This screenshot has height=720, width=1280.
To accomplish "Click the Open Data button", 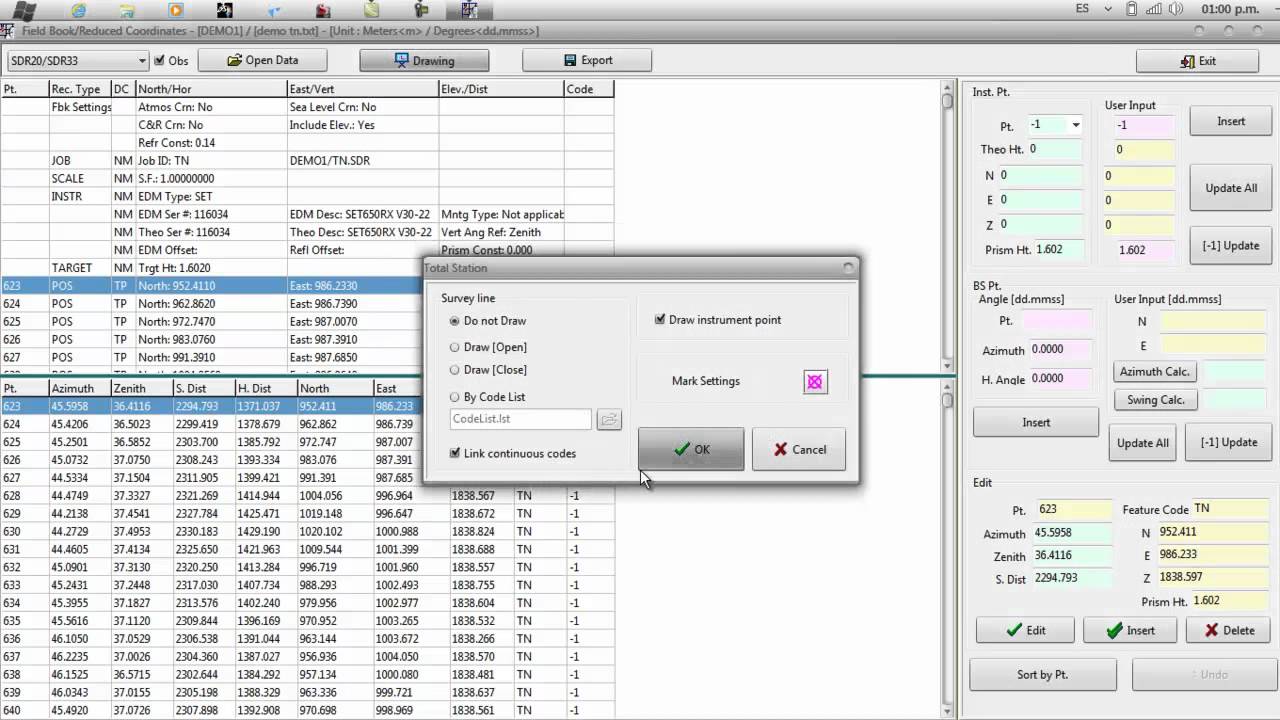I will (263, 60).
